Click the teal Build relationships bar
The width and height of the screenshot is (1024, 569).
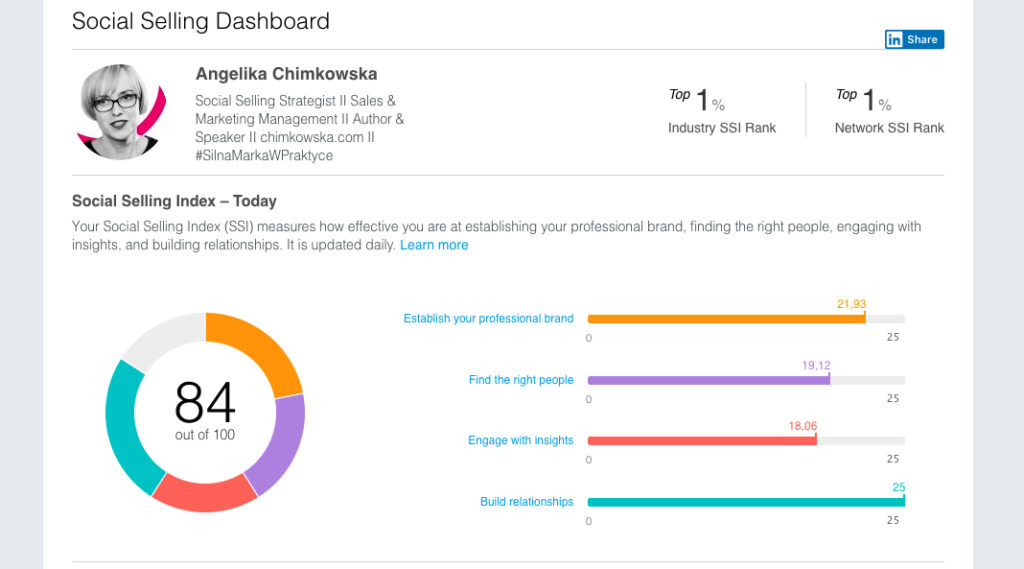(745, 502)
